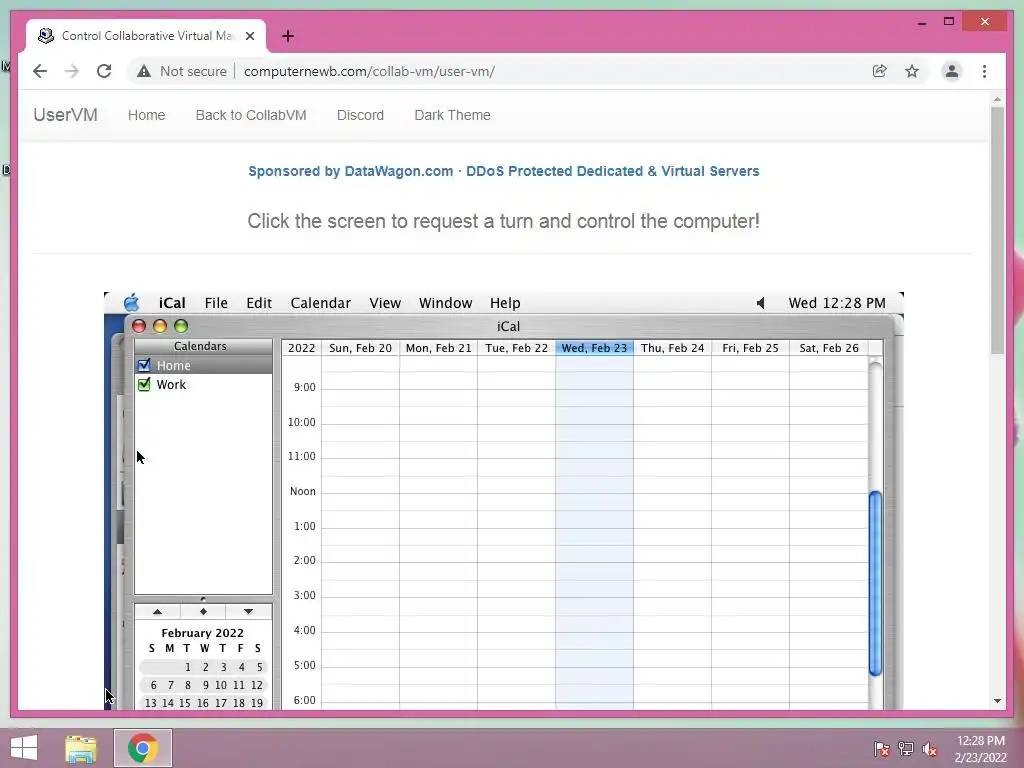Select day 16 in mini calendar
Viewport: 1024px width, 768px height.
(x=203, y=703)
